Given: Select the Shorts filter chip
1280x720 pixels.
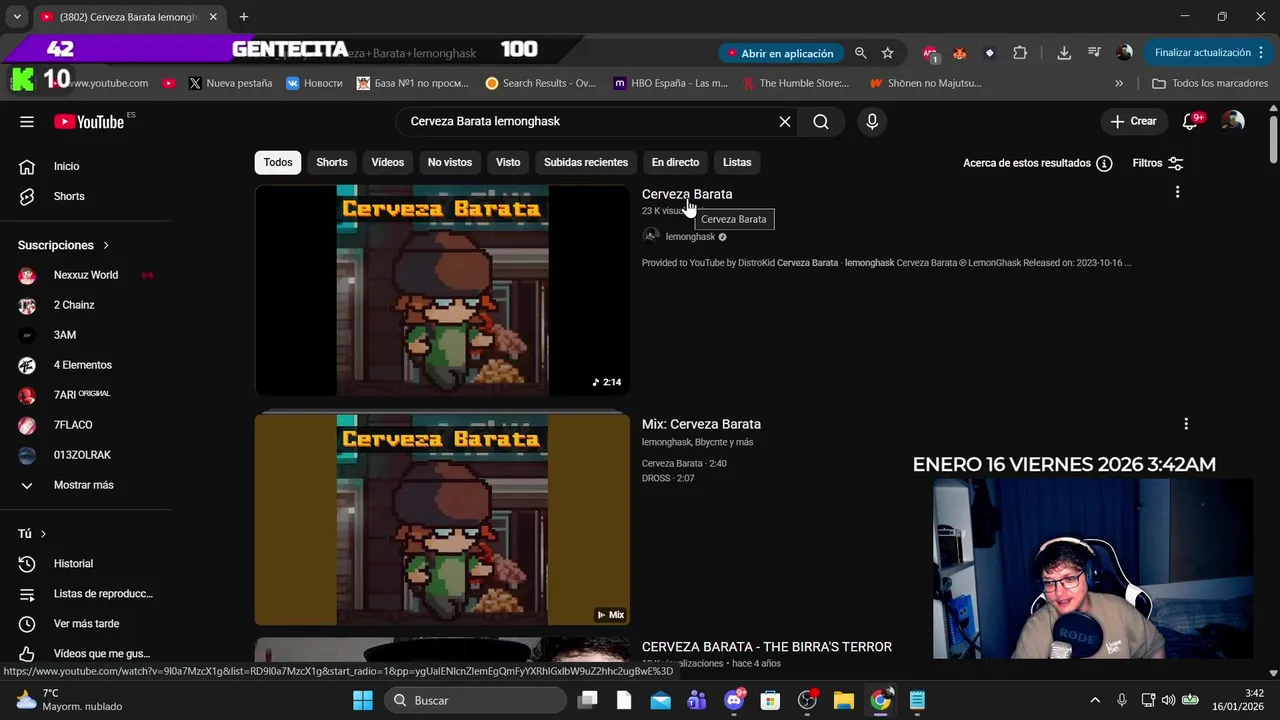Looking at the screenshot, I should (x=332, y=162).
